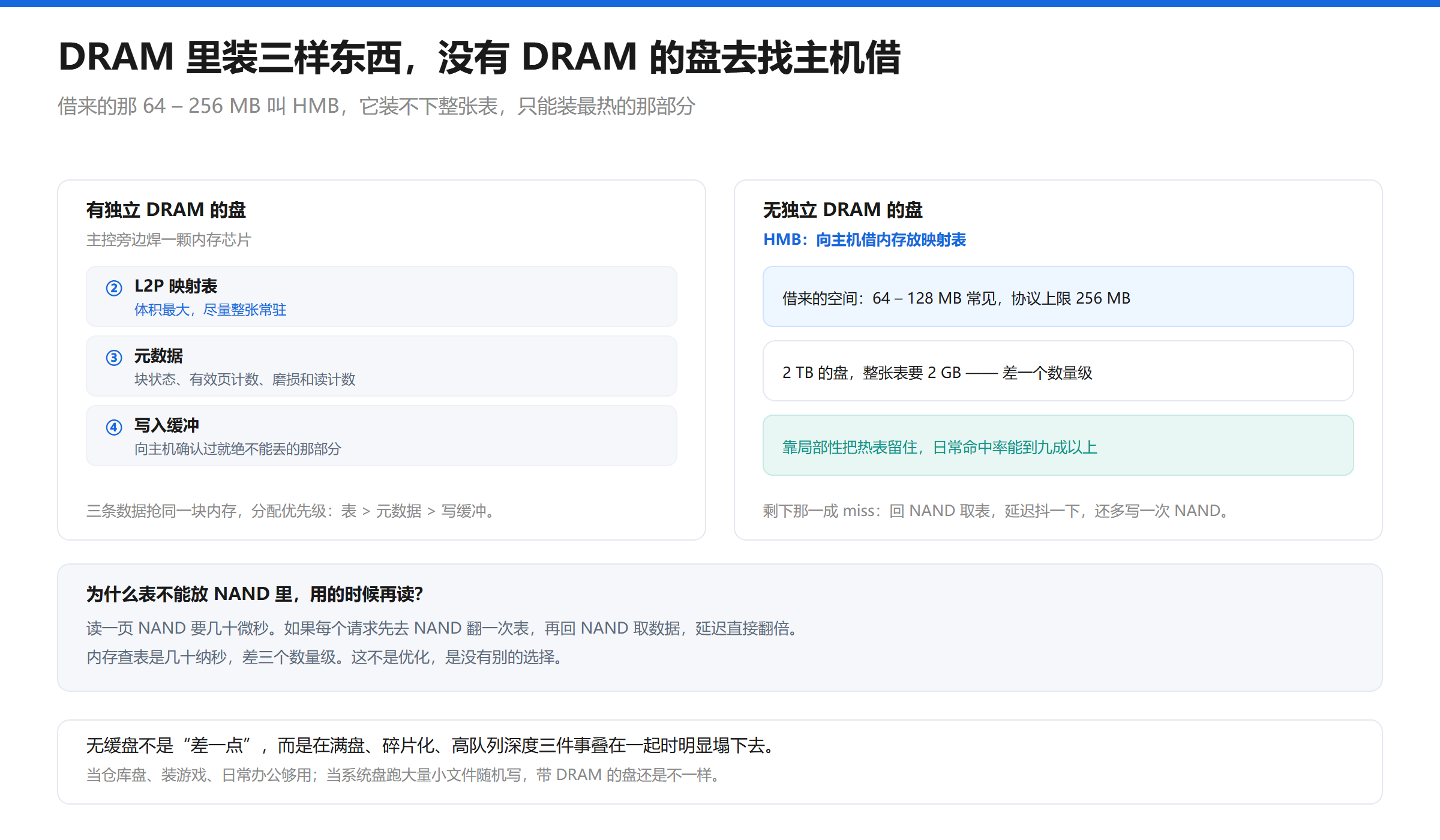This screenshot has height=840, width=1440.
Task: Select the 写入缓冲 item title
Action: [x=166, y=425]
